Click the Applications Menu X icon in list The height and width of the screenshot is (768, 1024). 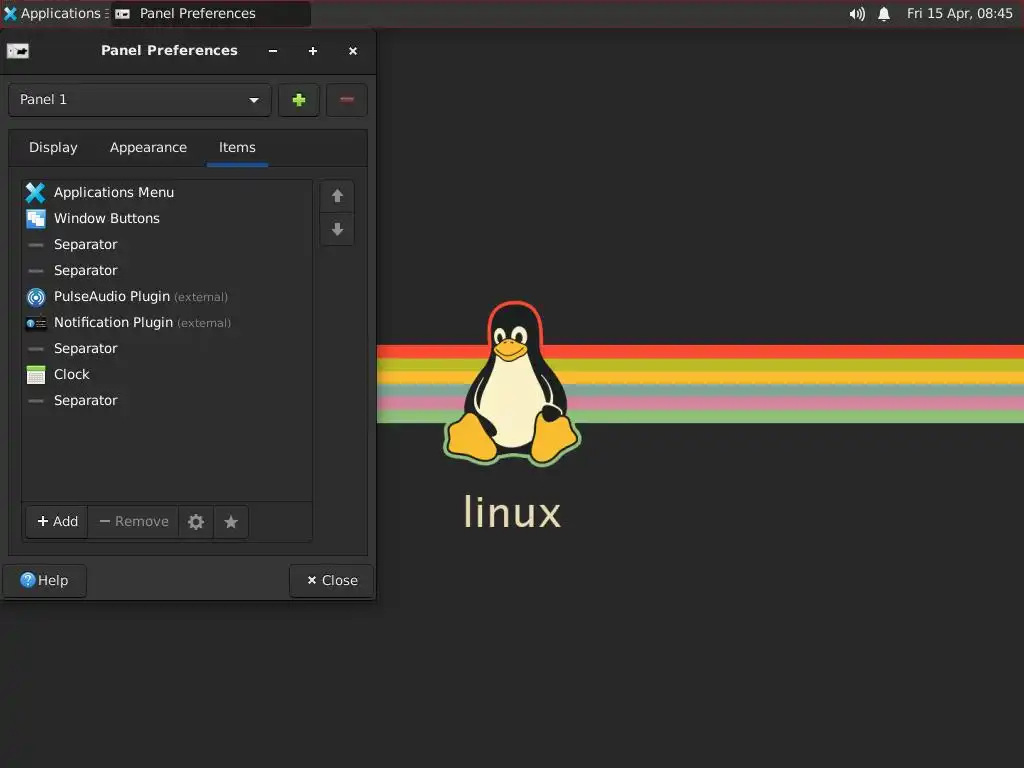(36, 193)
